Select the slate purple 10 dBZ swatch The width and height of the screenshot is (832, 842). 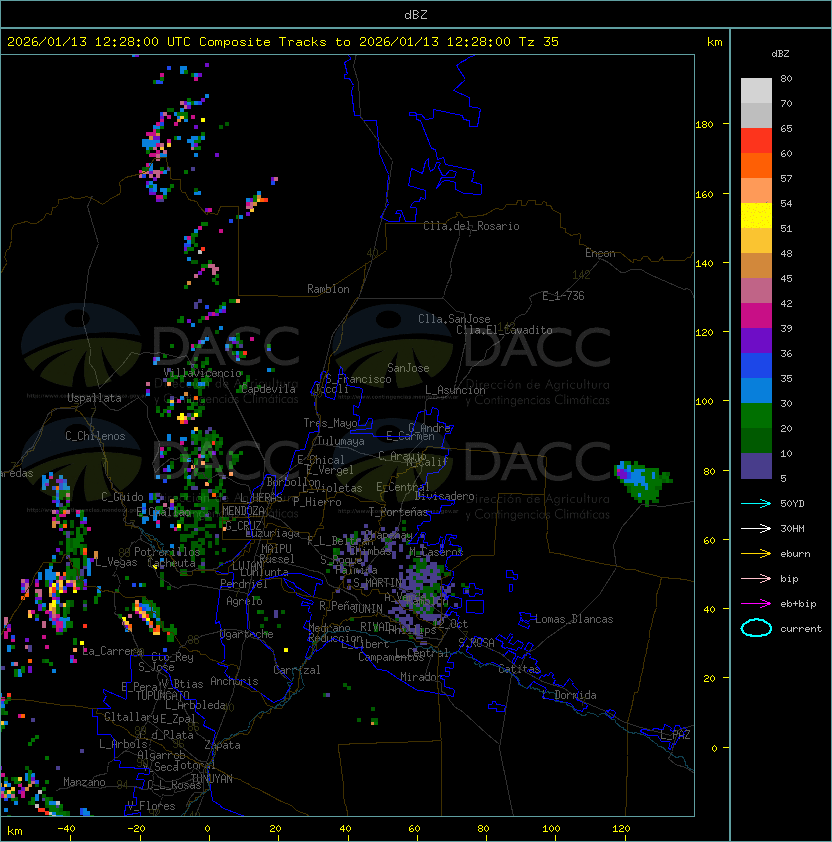[756, 466]
